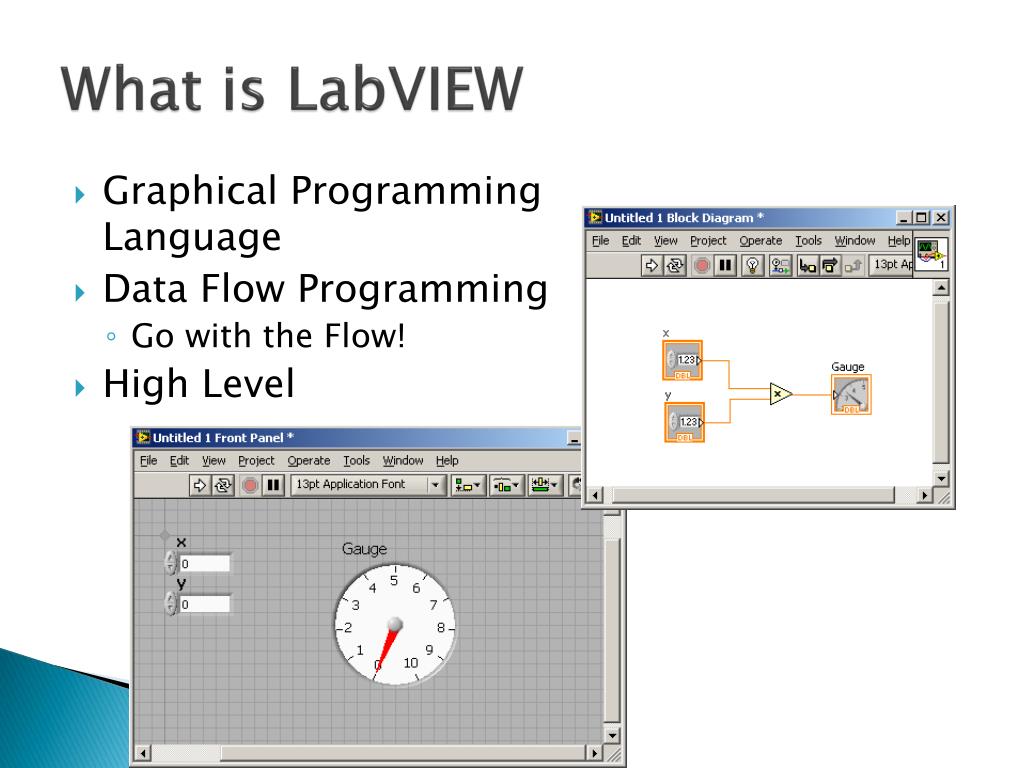Click Abort Execution in Block Diagram toolbar
The image size is (1024, 768).
tap(702, 264)
